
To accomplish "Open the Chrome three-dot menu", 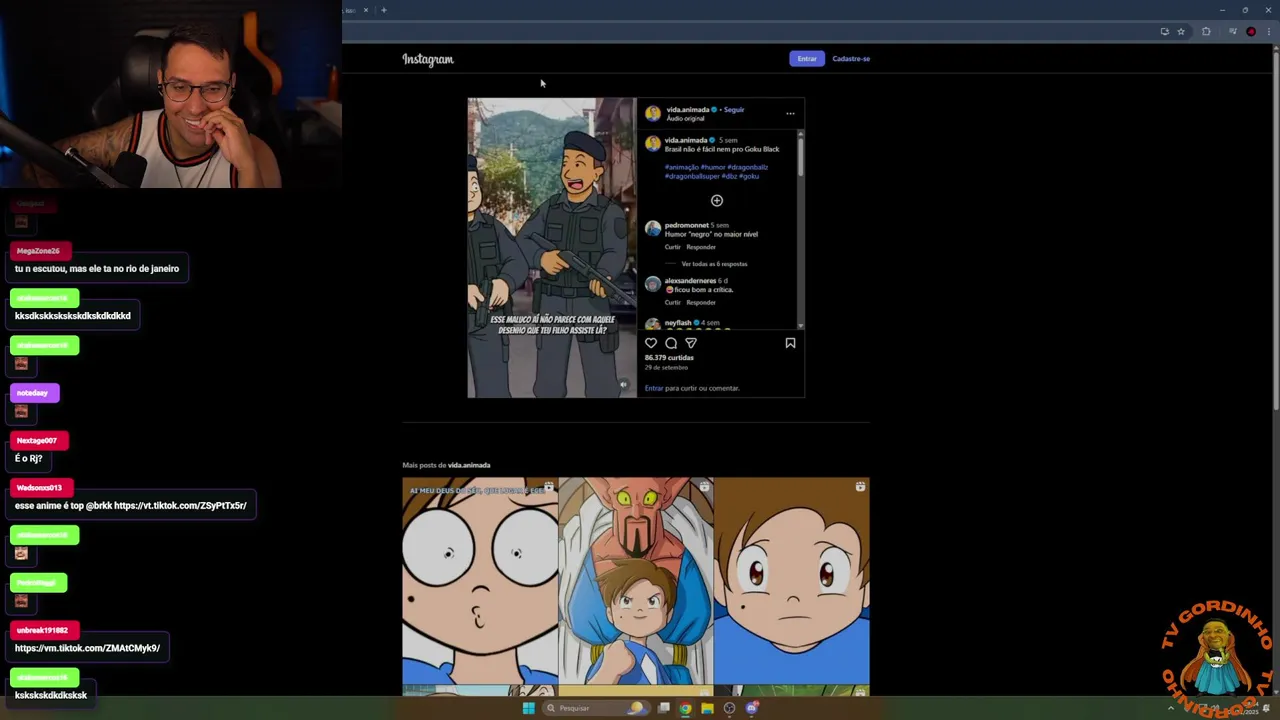I will point(1267,32).
